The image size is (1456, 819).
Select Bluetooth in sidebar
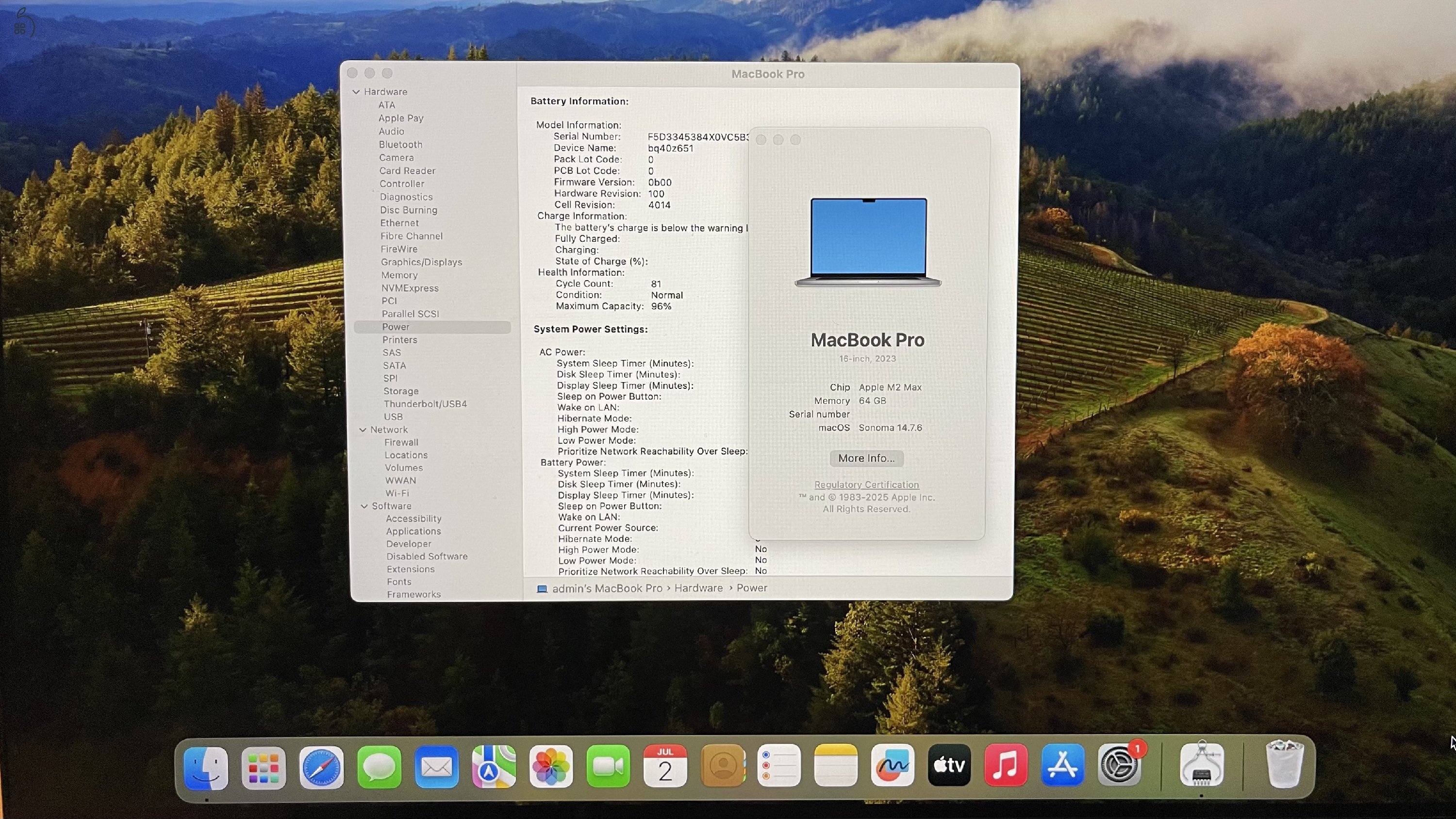[400, 145]
